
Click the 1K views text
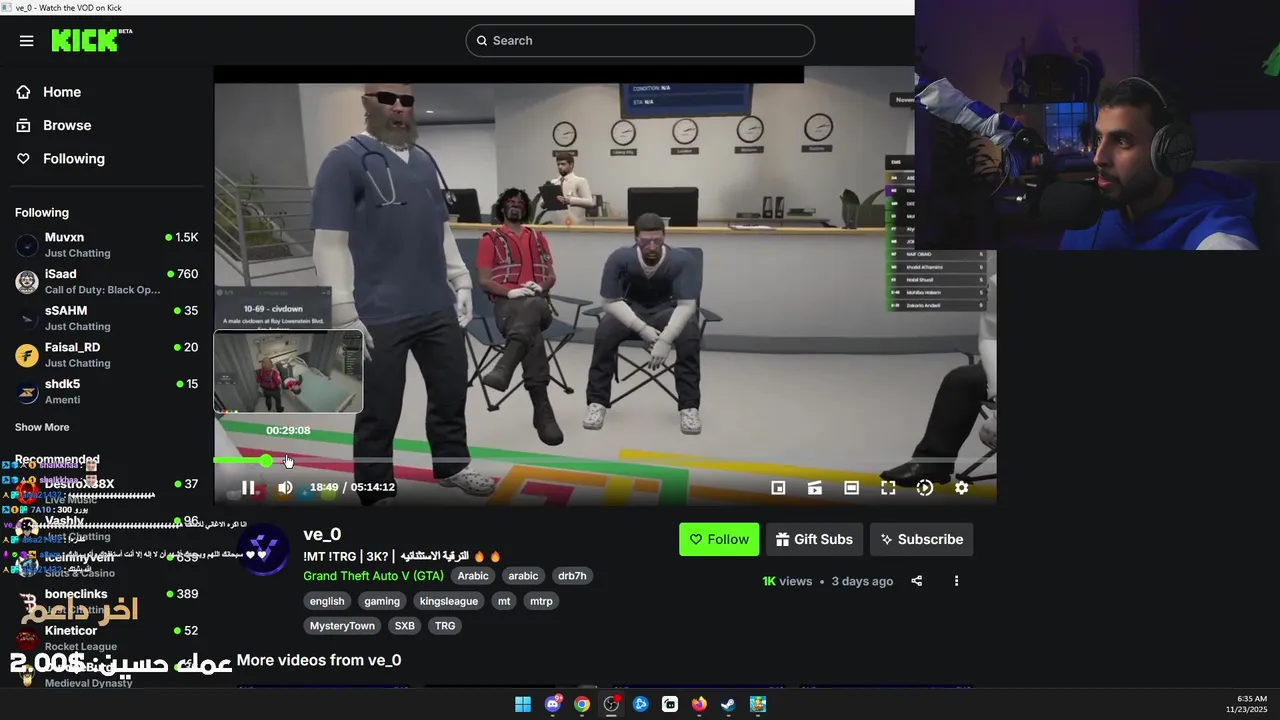click(x=787, y=581)
